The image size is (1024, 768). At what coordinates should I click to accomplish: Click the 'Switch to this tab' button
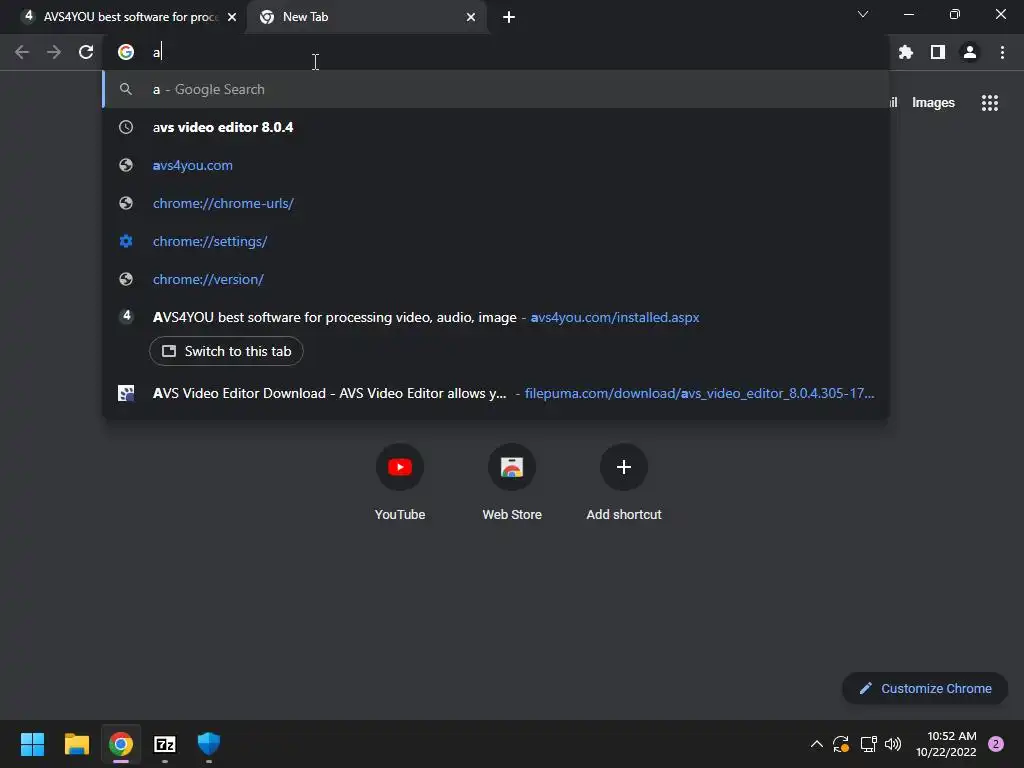pyautogui.click(x=226, y=351)
